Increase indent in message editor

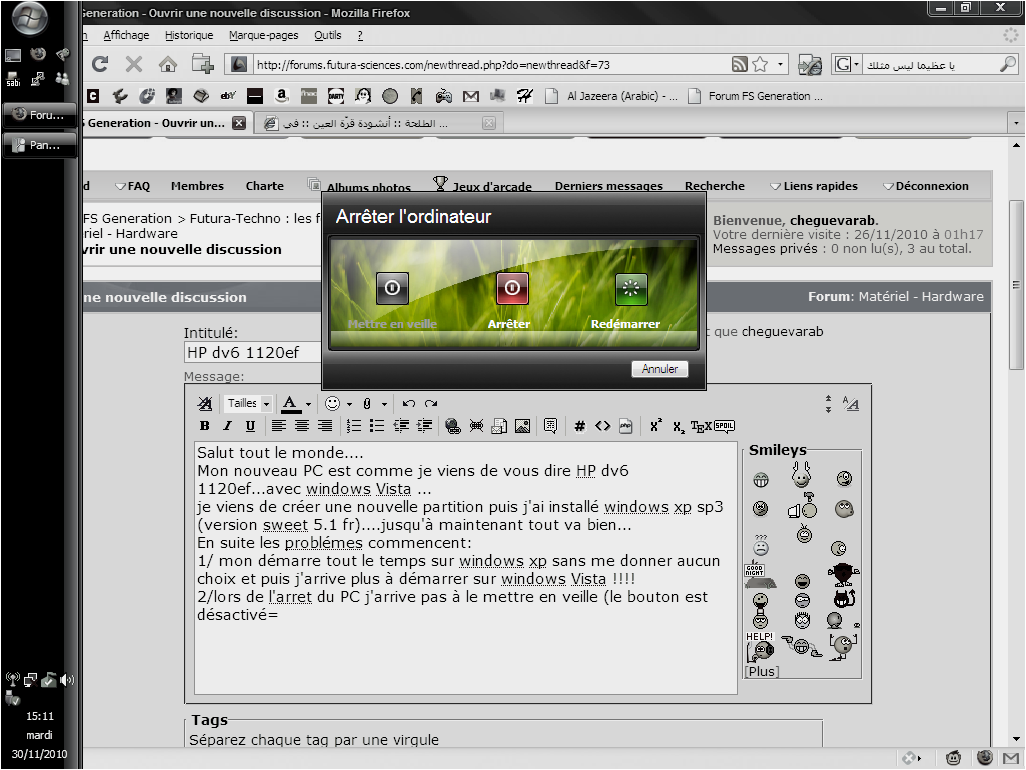(424, 426)
